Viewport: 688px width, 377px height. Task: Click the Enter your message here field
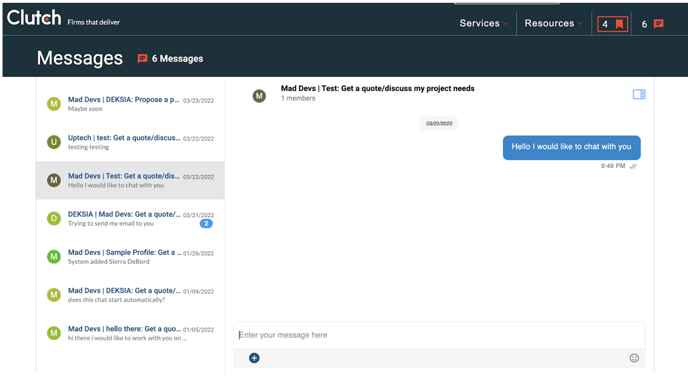tap(439, 335)
